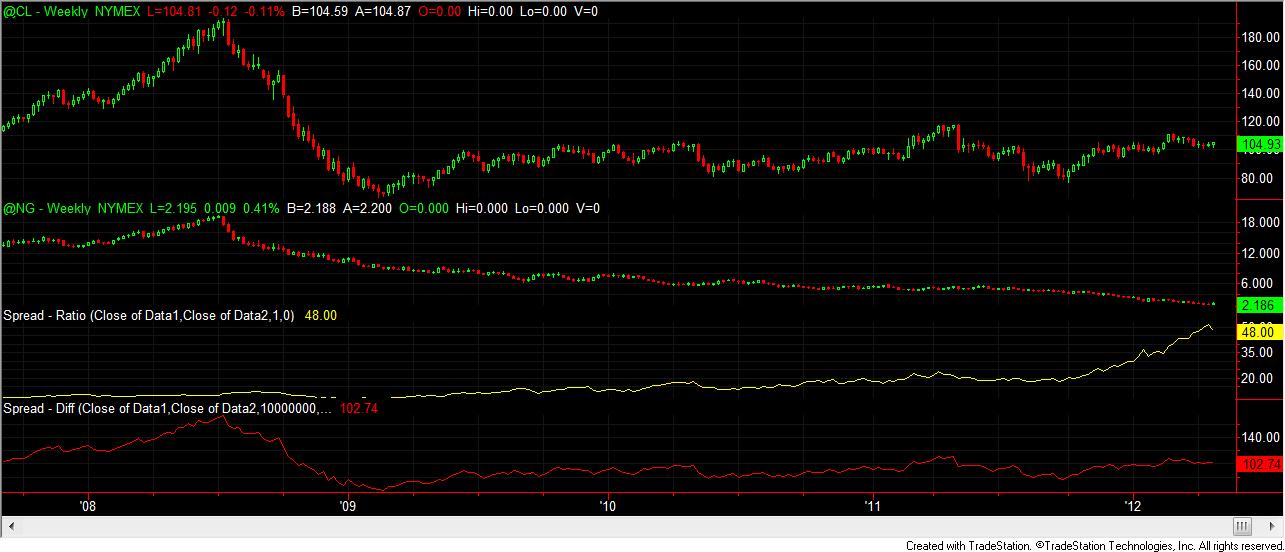This screenshot has height=552, width=1285.
Task: Click the 160.00 price axis label
Action: pos(1261,65)
